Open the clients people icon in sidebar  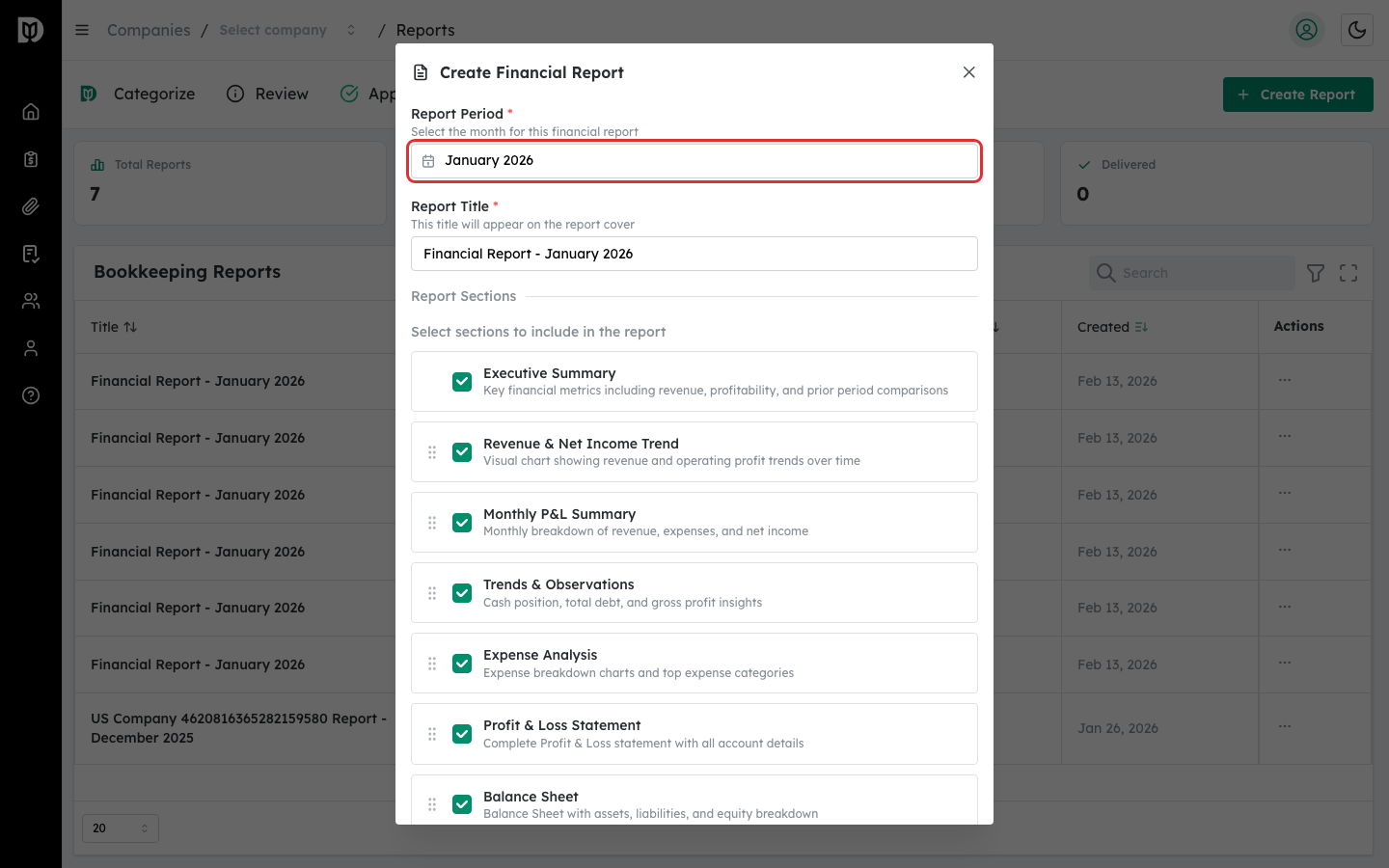pos(31,301)
